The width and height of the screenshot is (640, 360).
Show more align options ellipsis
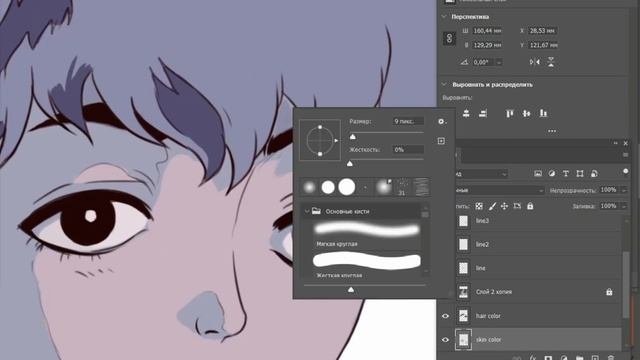click(x=552, y=131)
